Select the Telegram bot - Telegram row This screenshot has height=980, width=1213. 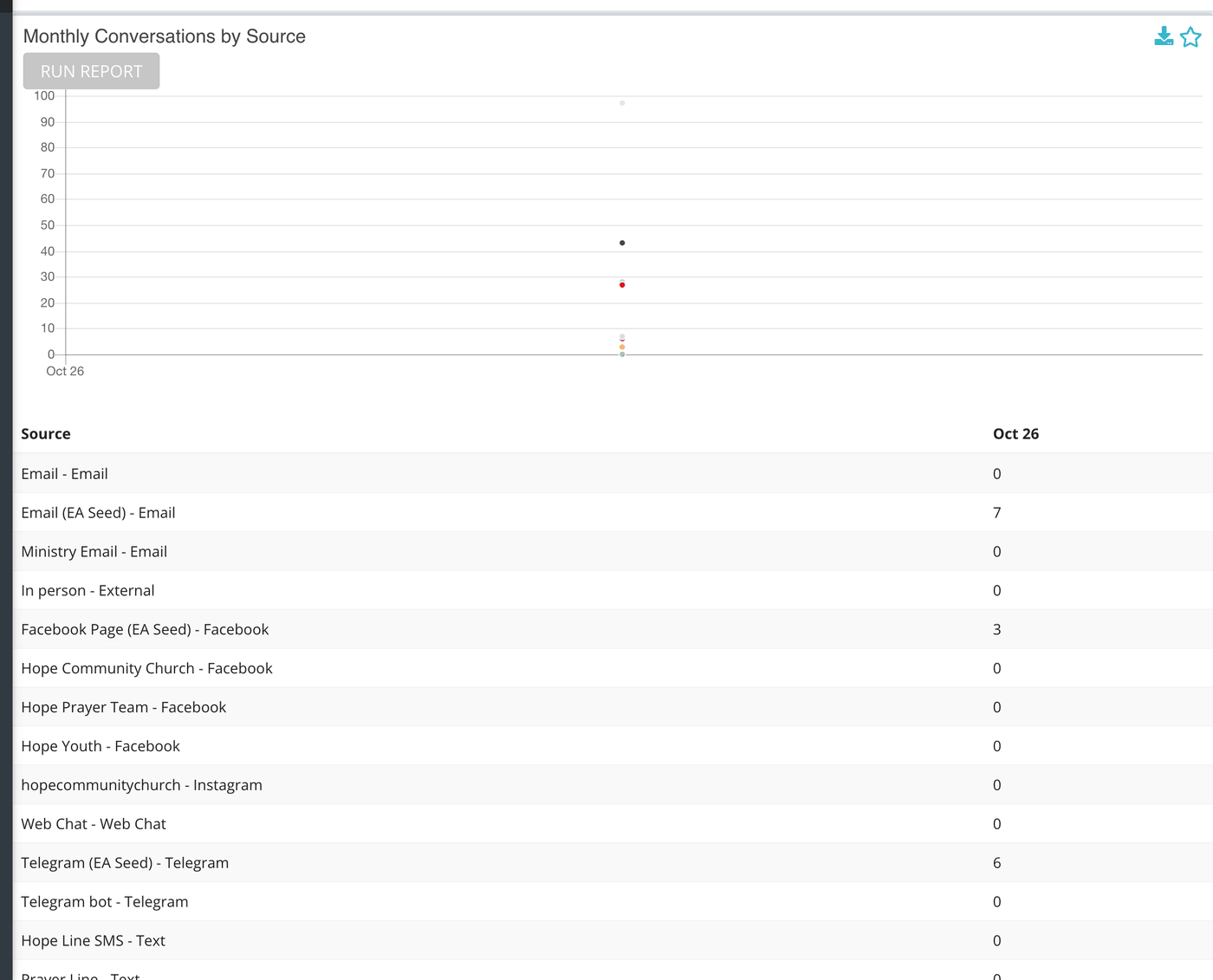613,903
